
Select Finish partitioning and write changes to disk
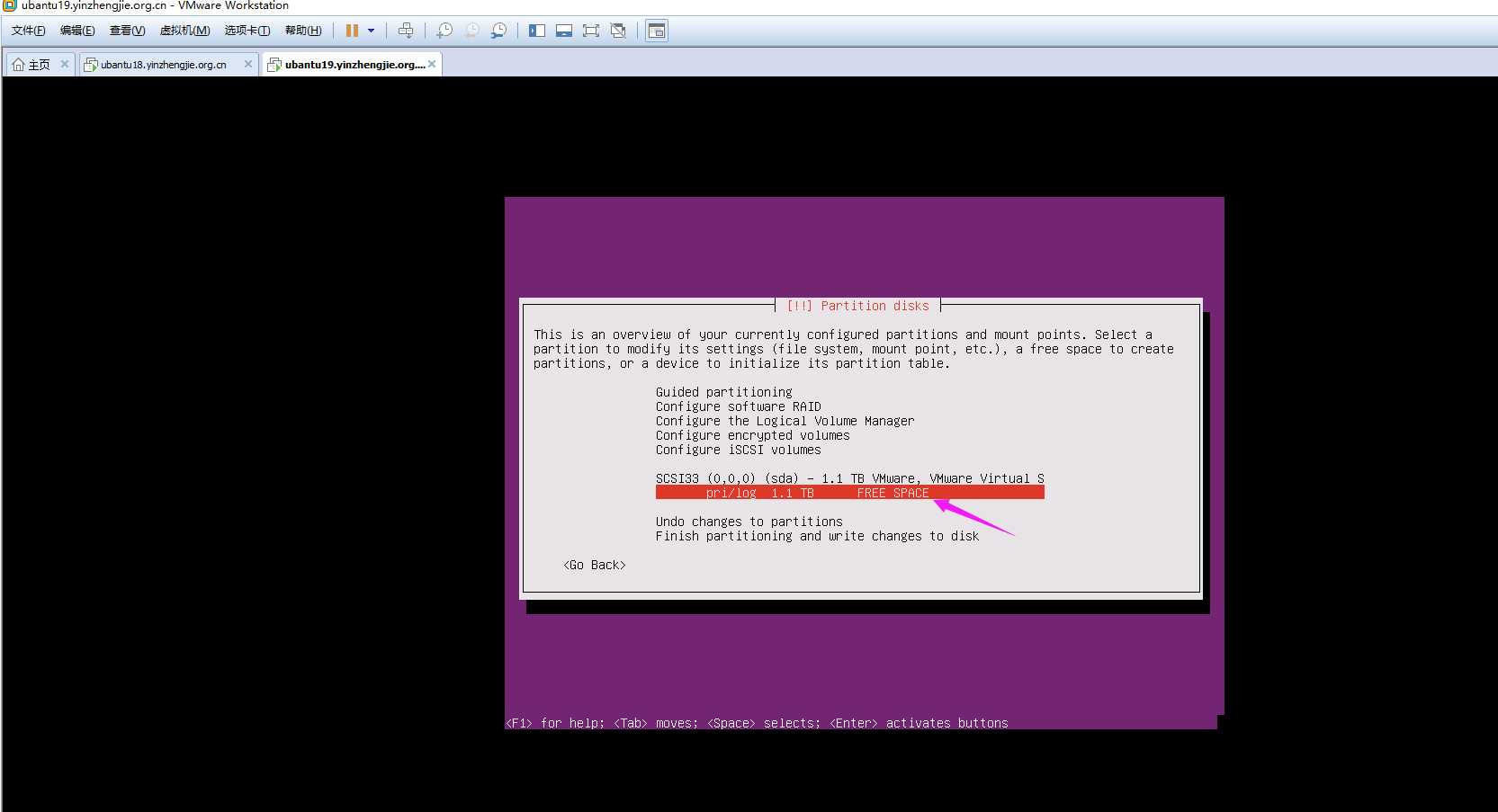(x=817, y=536)
